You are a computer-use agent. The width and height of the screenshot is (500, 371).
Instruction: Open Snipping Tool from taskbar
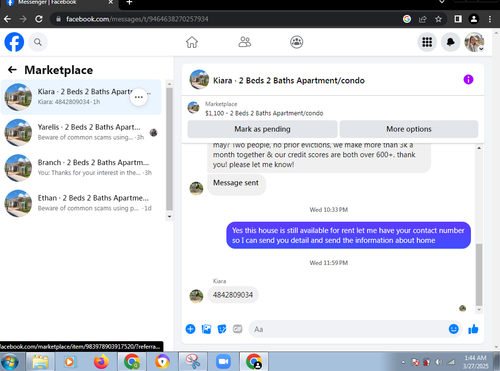(193, 362)
